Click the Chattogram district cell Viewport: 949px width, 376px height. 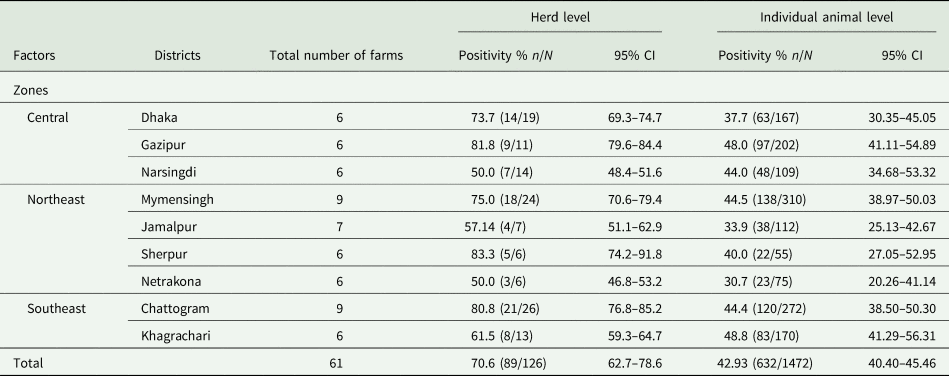click(x=175, y=309)
